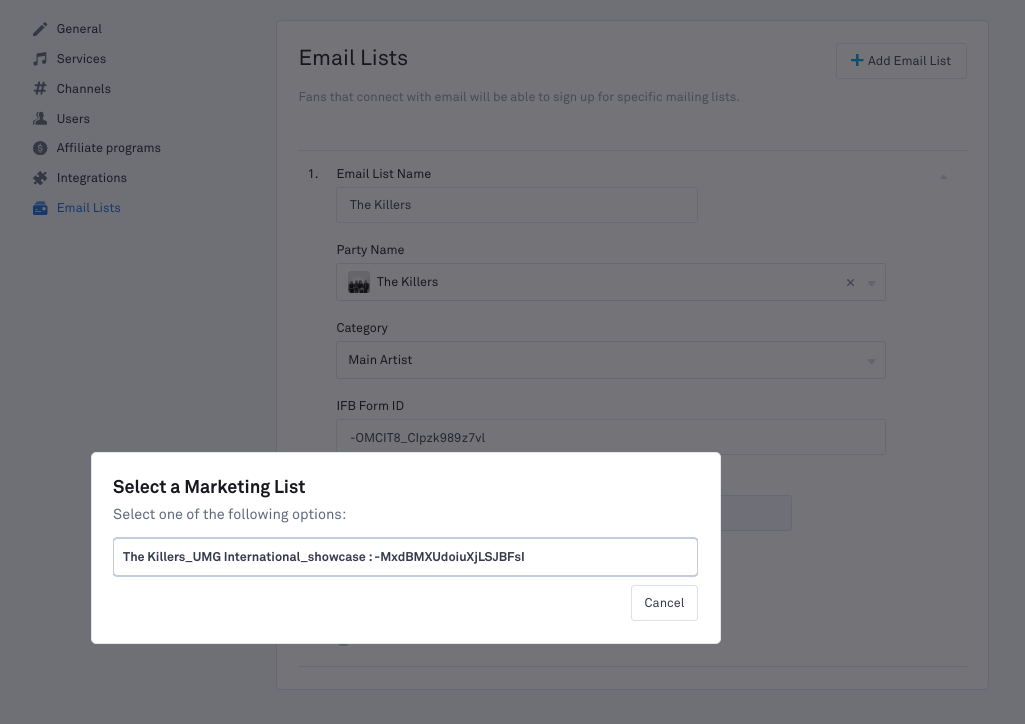Go to Channels section

pyautogui.click(x=84, y=88)
